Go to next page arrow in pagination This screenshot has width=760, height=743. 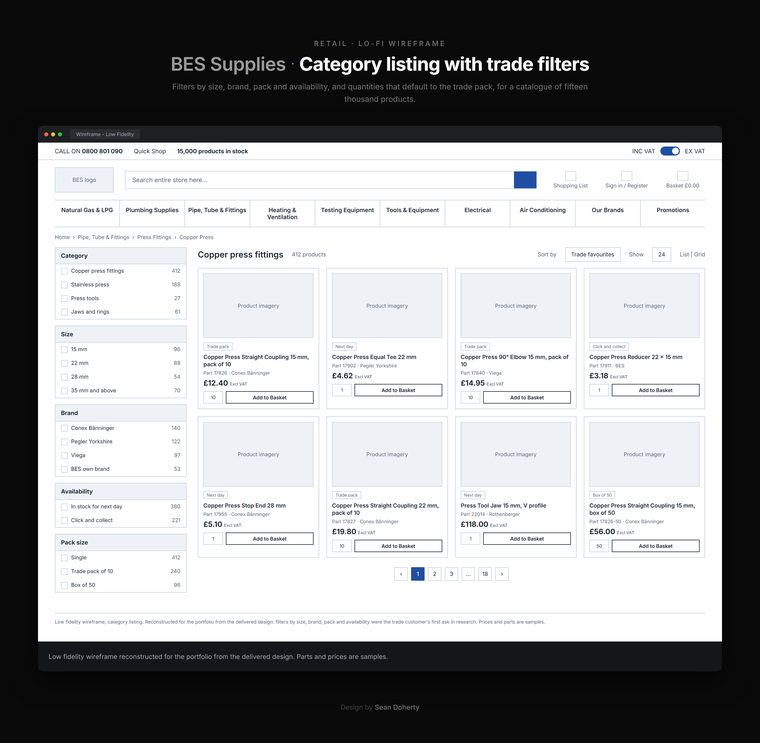[x=502, y=574]
